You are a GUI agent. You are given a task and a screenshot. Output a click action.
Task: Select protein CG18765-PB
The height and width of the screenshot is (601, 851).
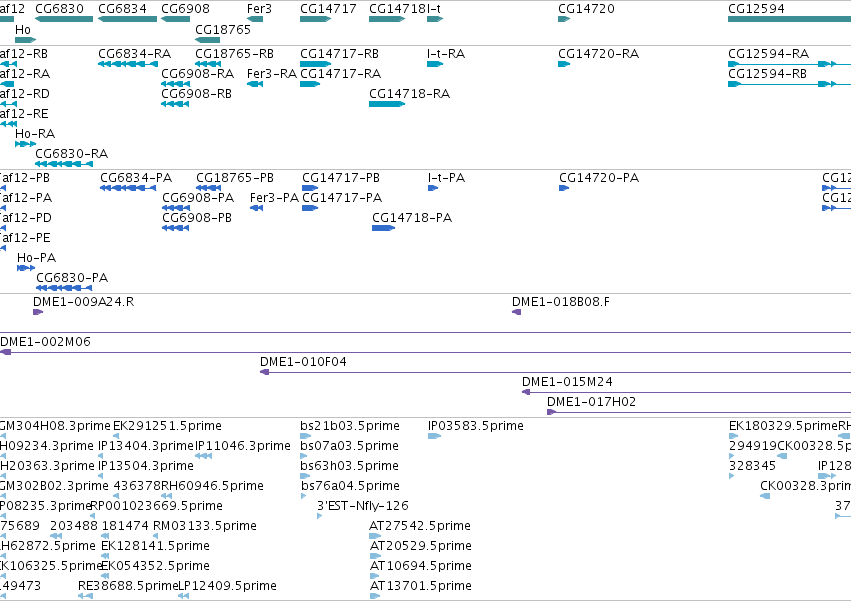coord(208,188)
